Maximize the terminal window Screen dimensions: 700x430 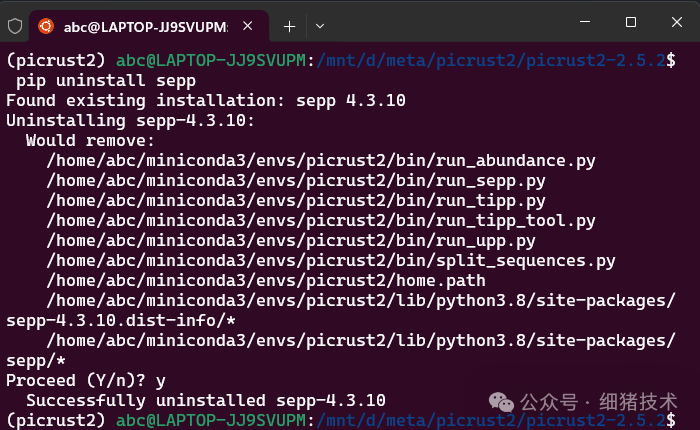pyautogui.click(x=631, y=22)
